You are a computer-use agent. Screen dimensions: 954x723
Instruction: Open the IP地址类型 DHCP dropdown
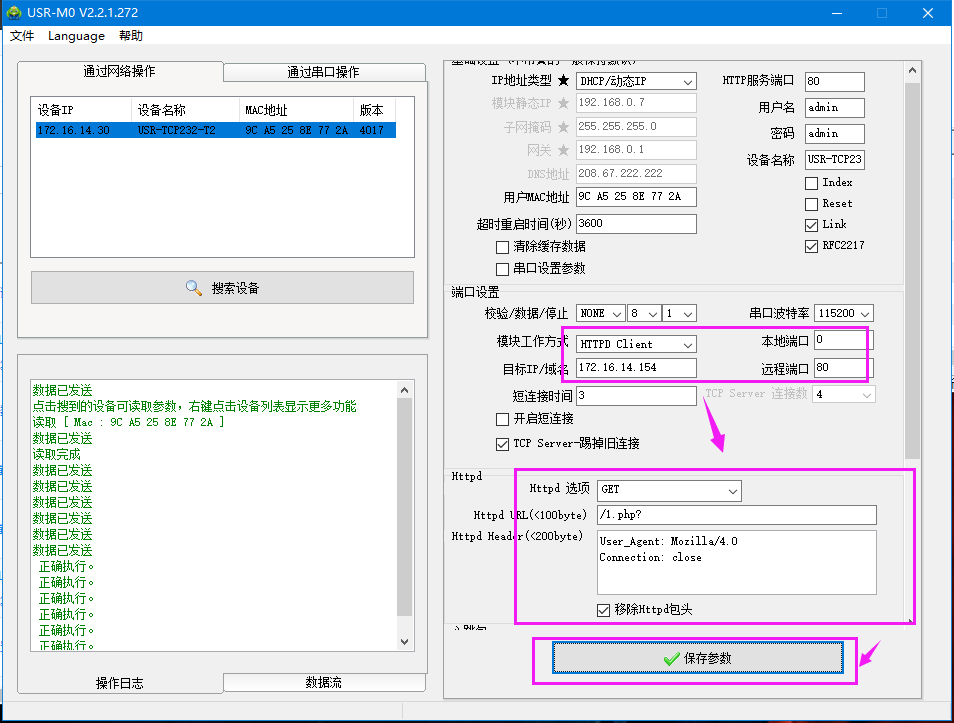pyautogui.click(x=636, y=81)
